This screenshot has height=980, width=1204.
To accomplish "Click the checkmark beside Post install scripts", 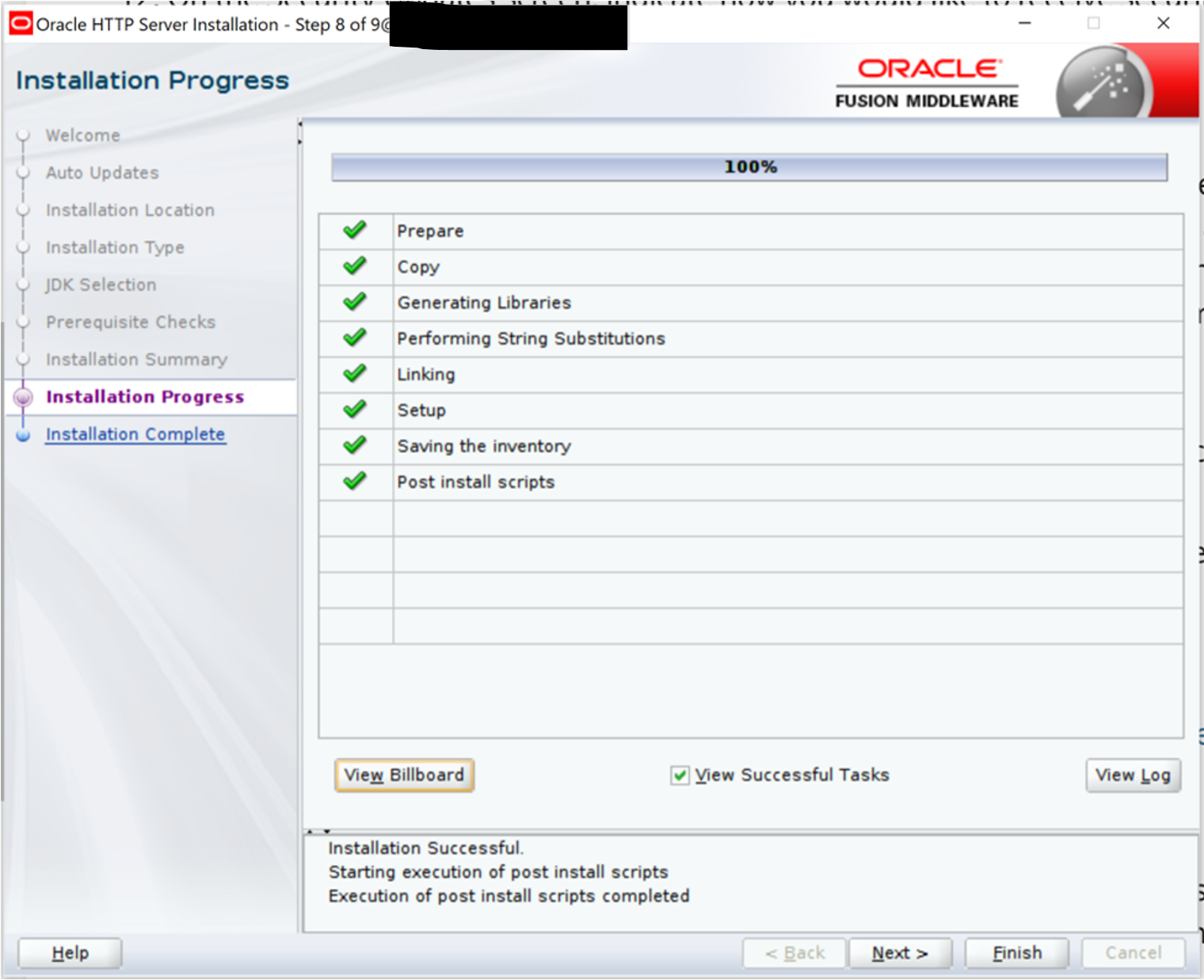I will (x=355, y=481).
